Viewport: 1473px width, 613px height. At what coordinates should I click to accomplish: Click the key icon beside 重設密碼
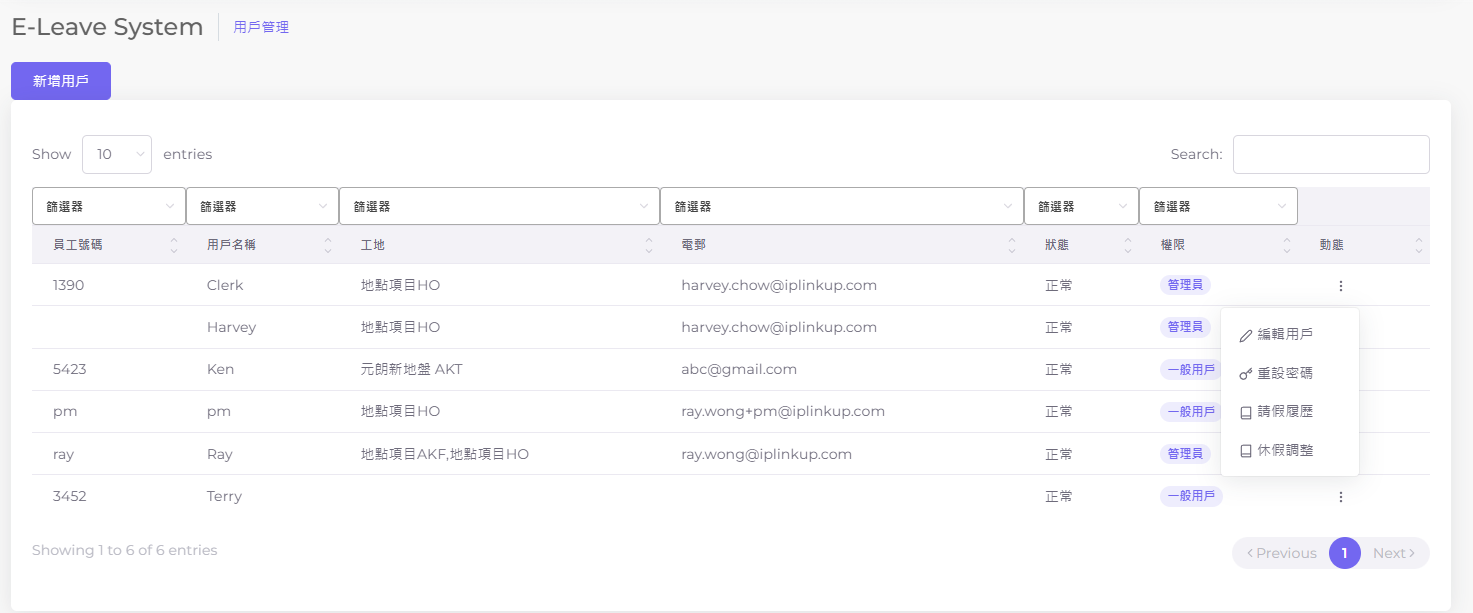(1246, 374)
